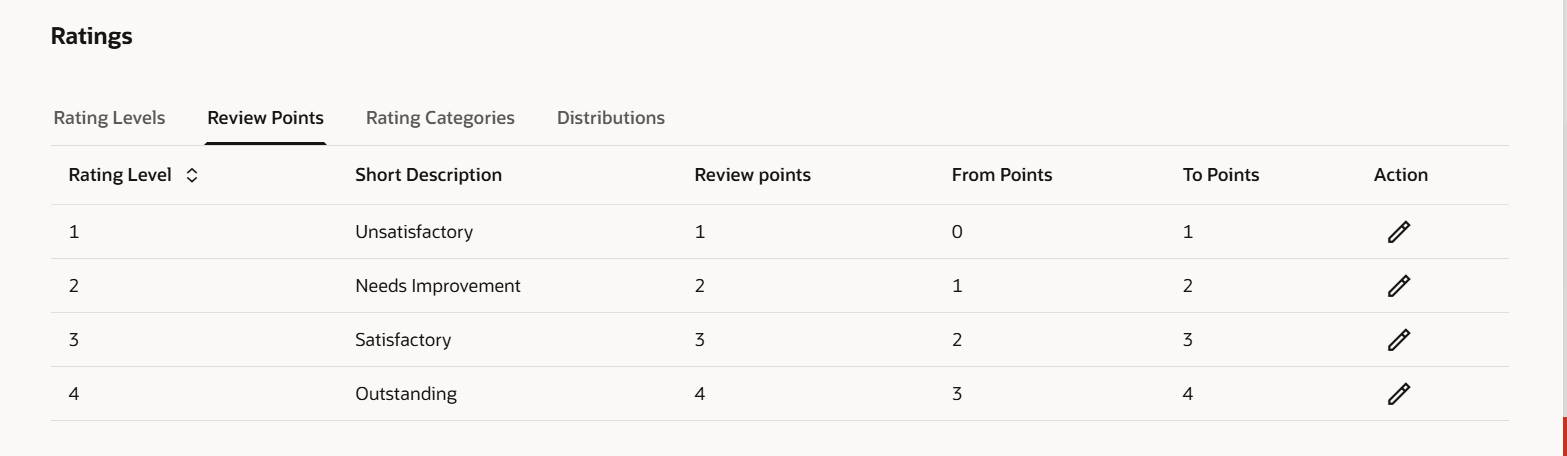The image size is (1567, 456).
Task: Click the Short Description column header
Action: click(x=429, y=175)
